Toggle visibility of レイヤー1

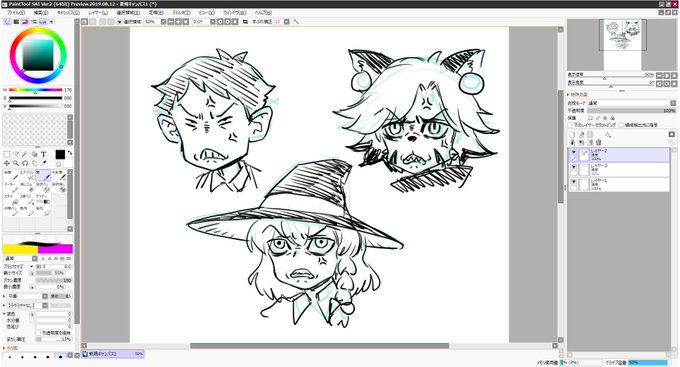(x=573, y=182)
